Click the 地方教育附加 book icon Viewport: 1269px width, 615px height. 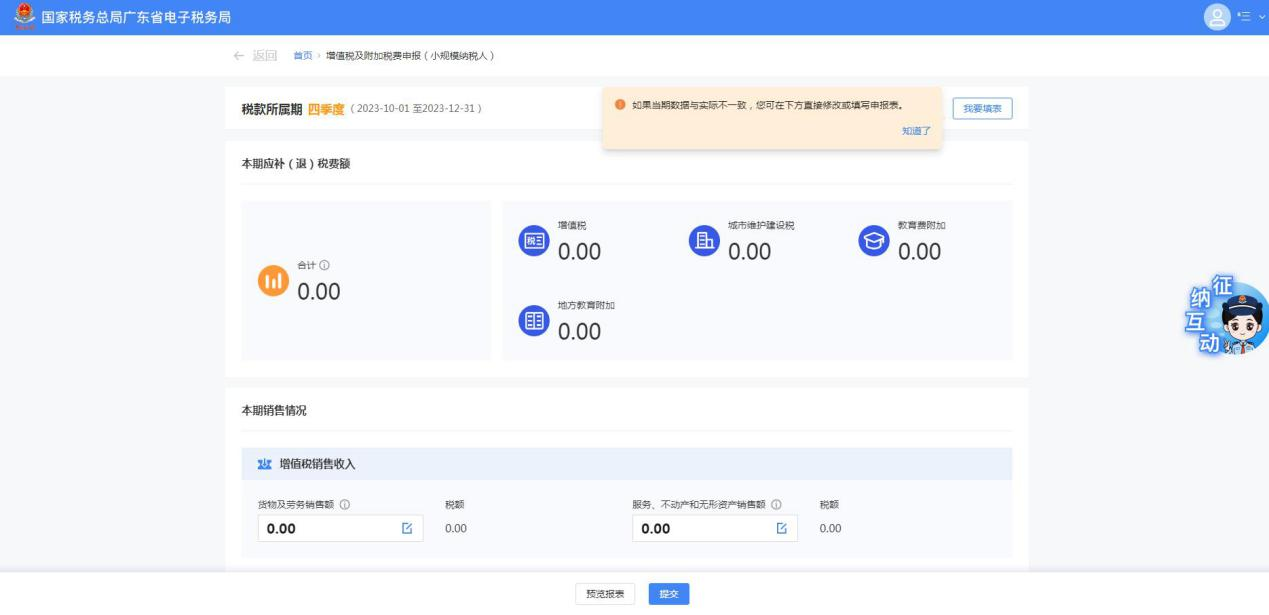point(534,321)
